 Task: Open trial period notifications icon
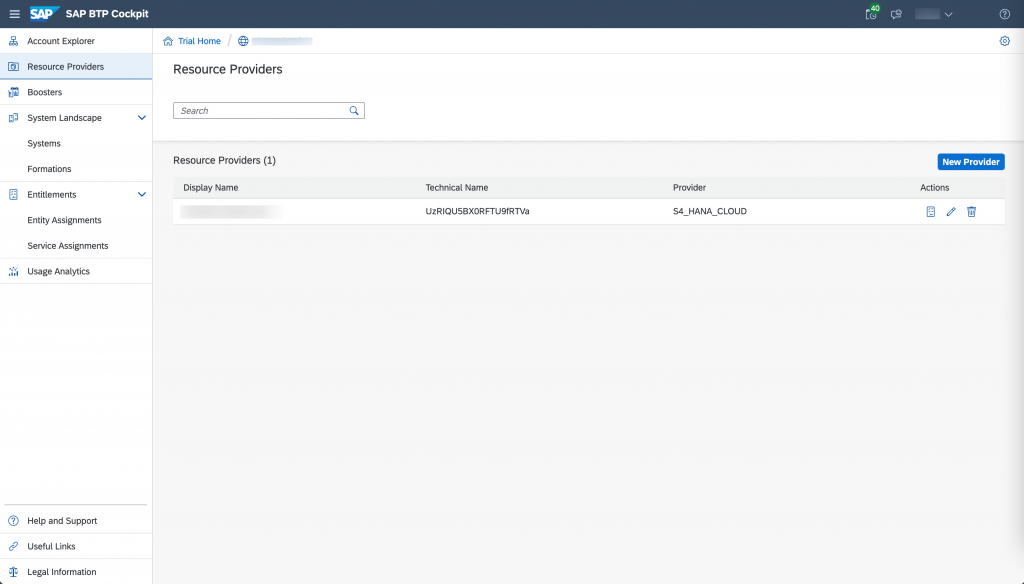pos(871,14)
